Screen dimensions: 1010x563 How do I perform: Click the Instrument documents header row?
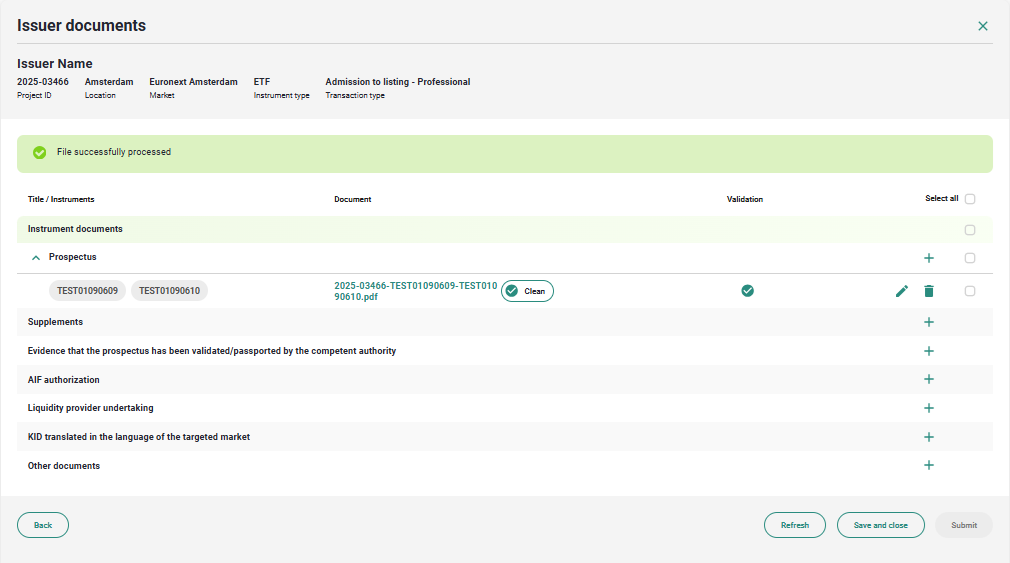504,229
